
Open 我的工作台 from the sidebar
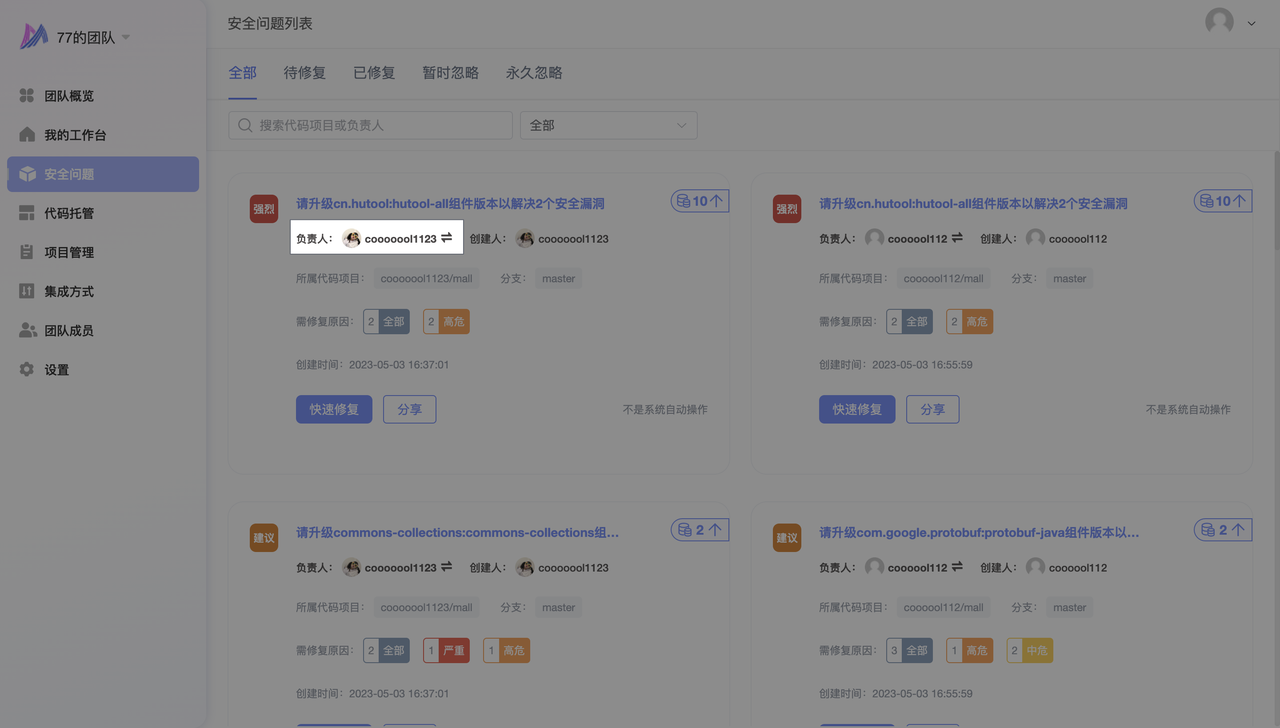pos(74,135)
